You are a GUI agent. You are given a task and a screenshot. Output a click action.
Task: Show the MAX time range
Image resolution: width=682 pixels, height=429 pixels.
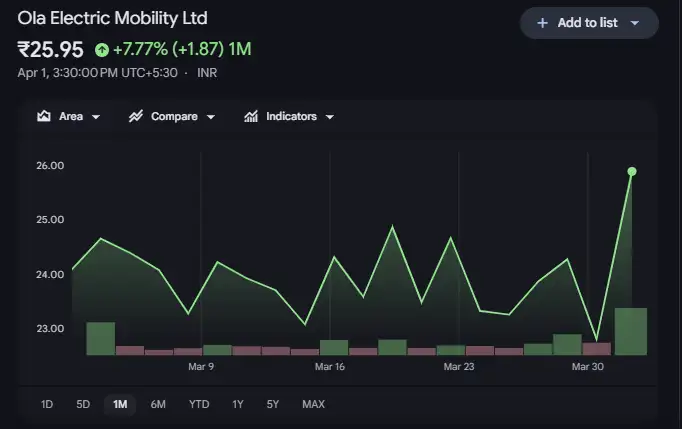click(313, 404)
